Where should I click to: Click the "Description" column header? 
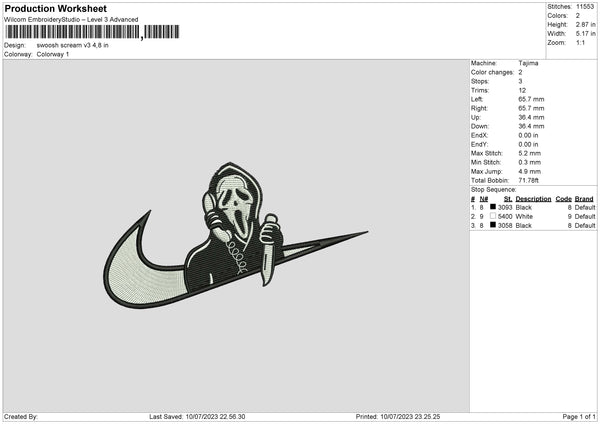point(533,199)
